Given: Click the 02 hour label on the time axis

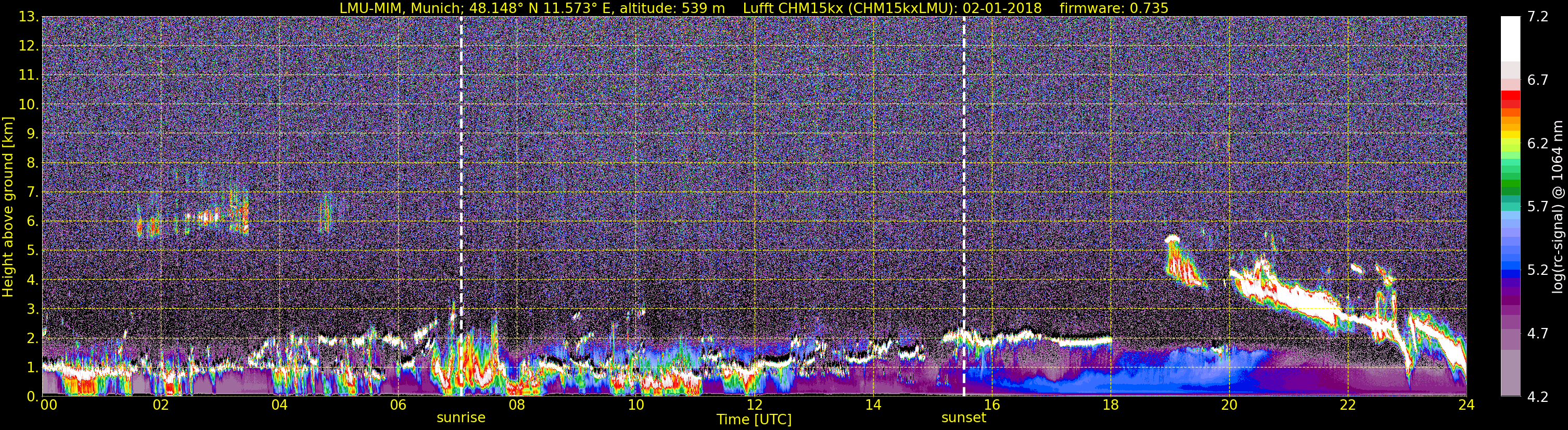Looking at the screenshot, I should point(161,405).
